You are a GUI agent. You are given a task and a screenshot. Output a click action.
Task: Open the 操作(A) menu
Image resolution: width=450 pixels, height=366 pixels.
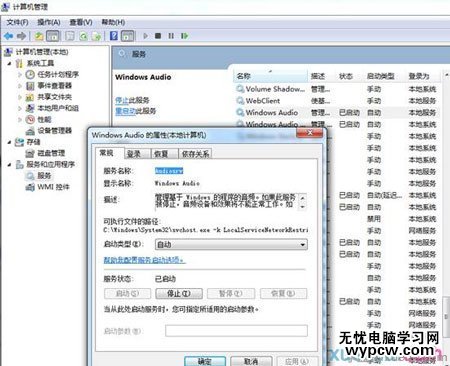[x=49, y=22]
